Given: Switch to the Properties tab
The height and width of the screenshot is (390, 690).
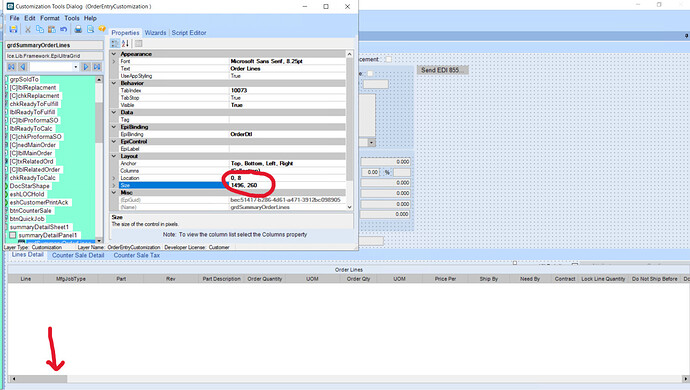Looking at the screenshot, I should pyautogui.click(x=125, y=33).
